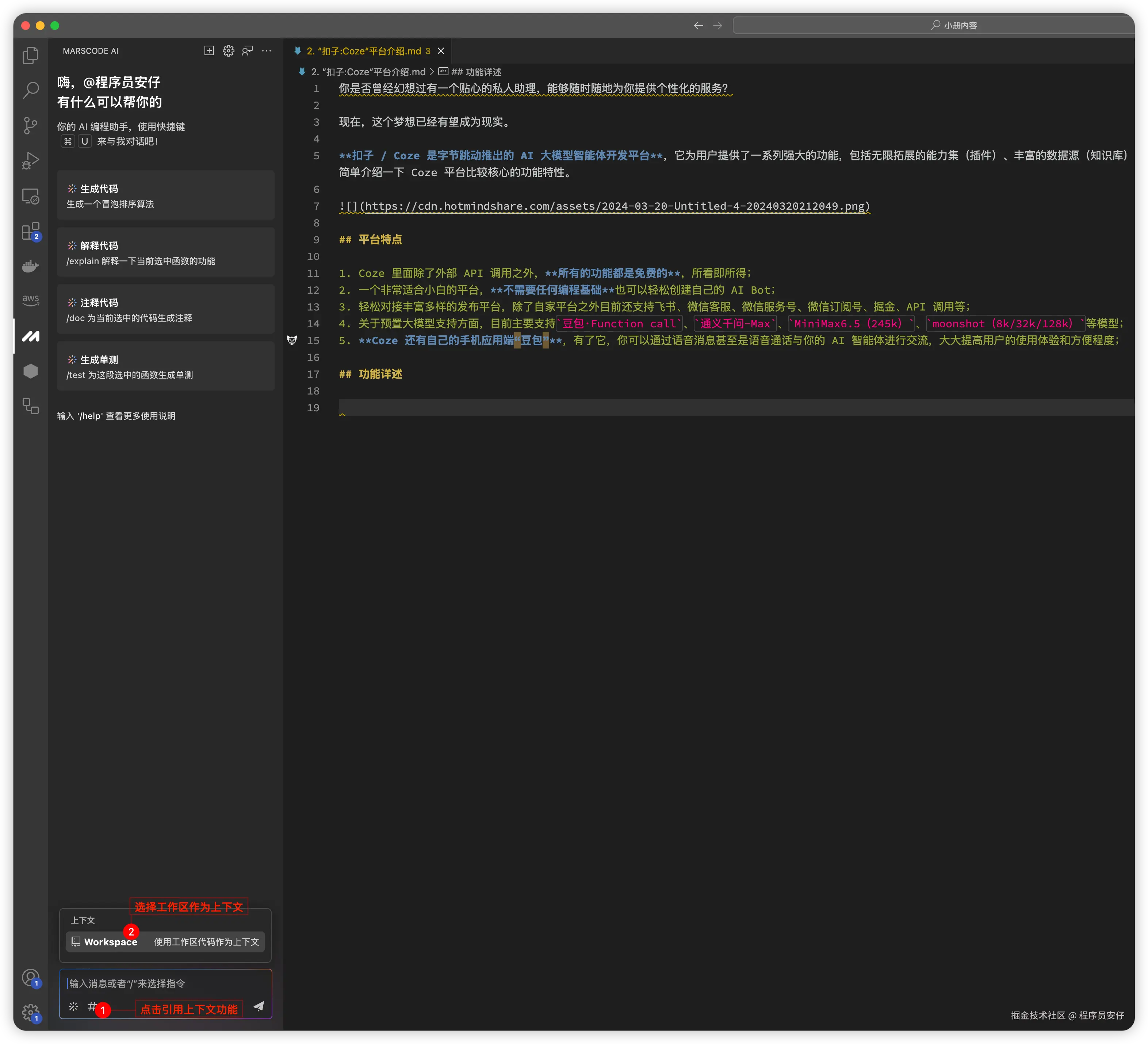1148x1044 pixels.
Task: Click the # context reference button
Action: [92, 1006]
